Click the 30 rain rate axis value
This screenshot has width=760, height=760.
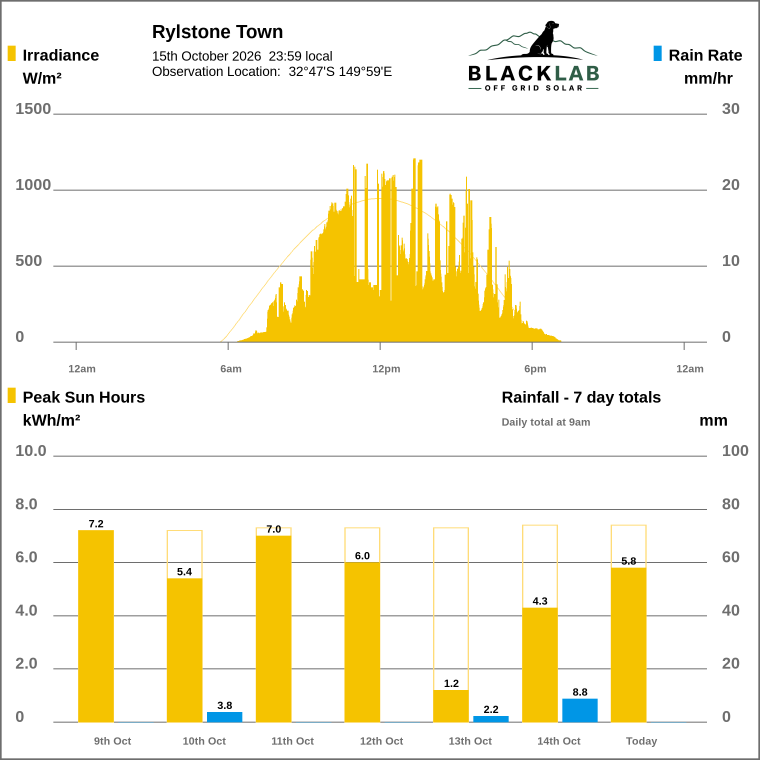(731, 109)
